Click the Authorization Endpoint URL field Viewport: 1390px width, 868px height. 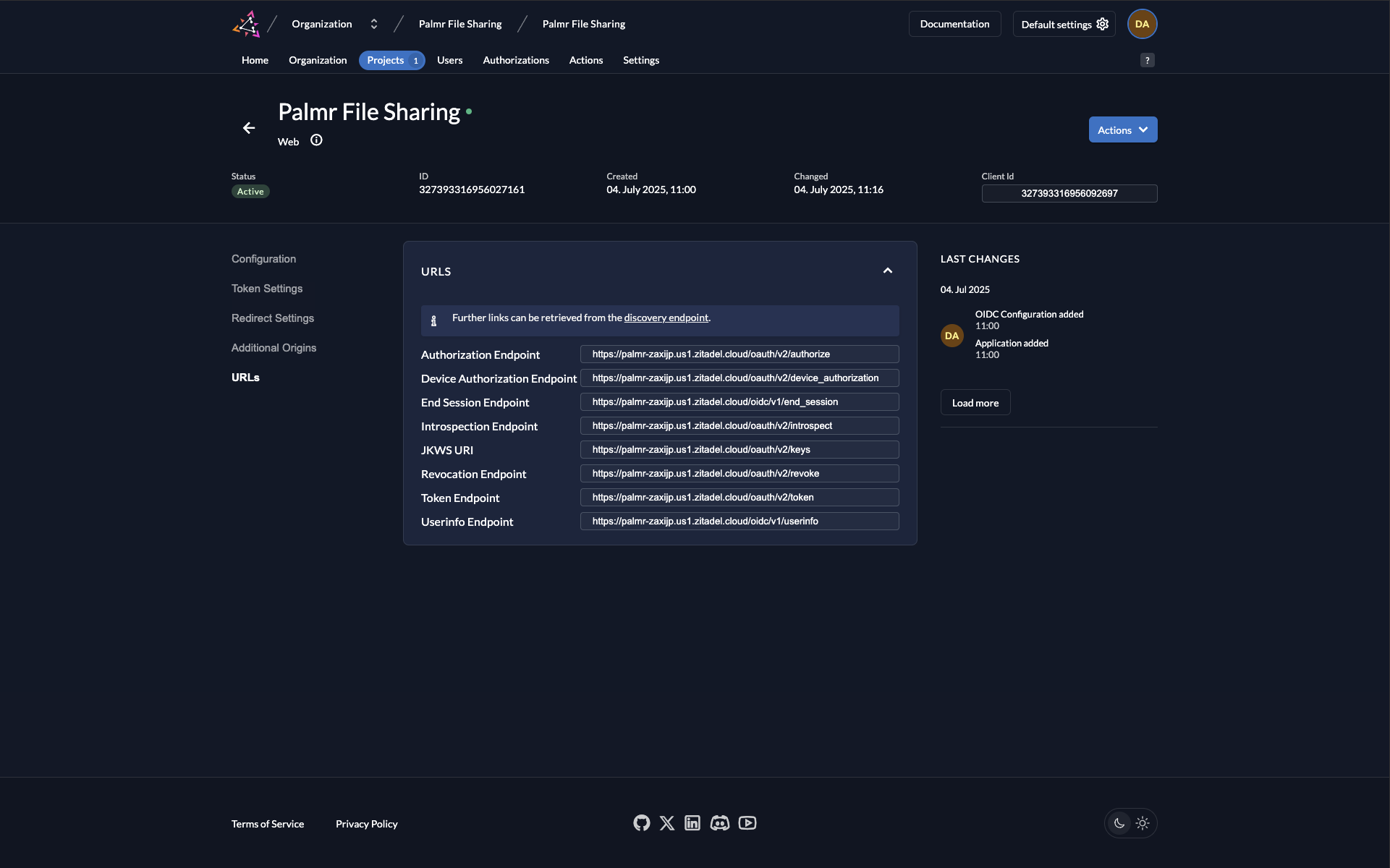click(740, 354)
